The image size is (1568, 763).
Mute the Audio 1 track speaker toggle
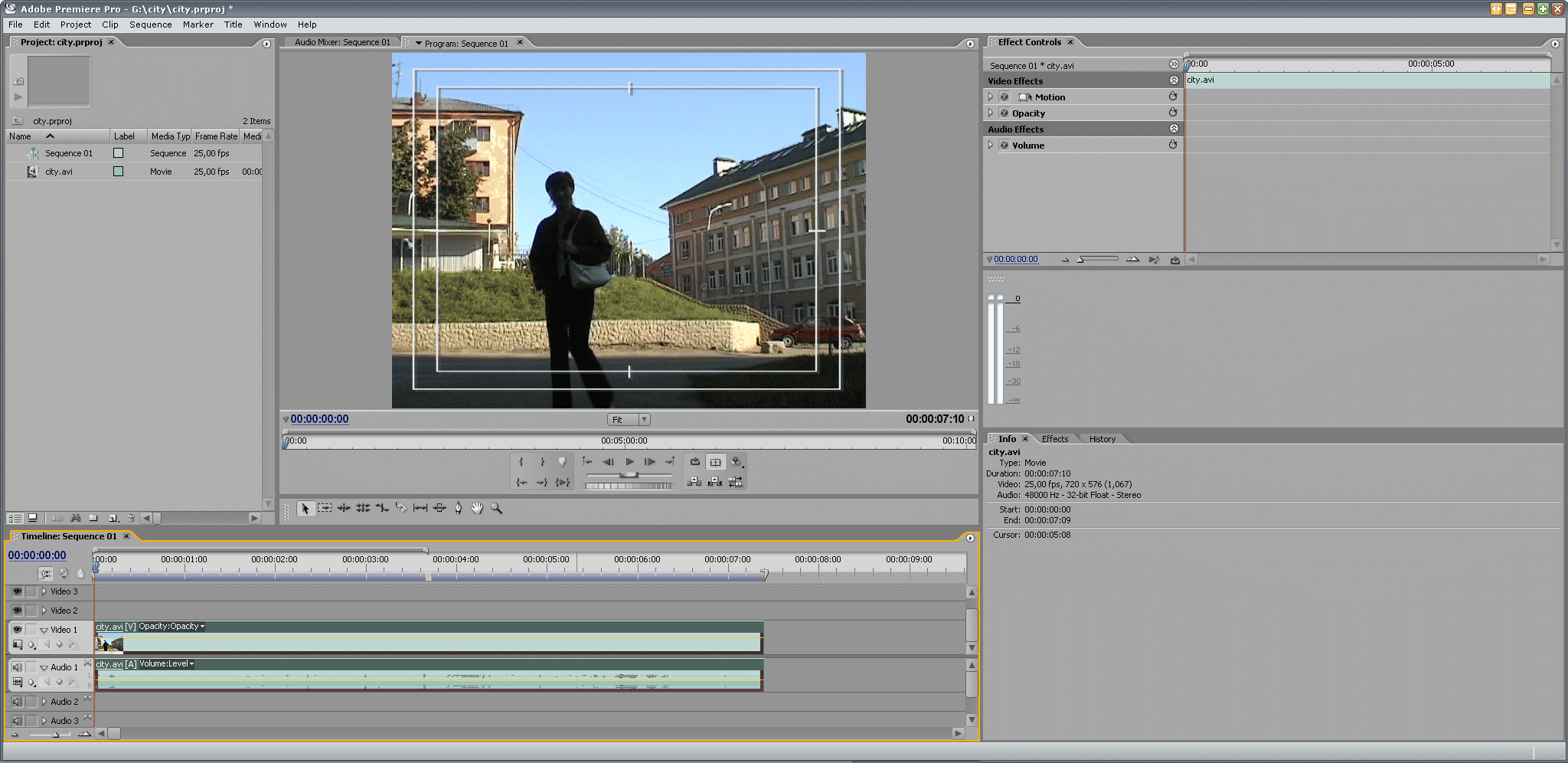point(17,666)
